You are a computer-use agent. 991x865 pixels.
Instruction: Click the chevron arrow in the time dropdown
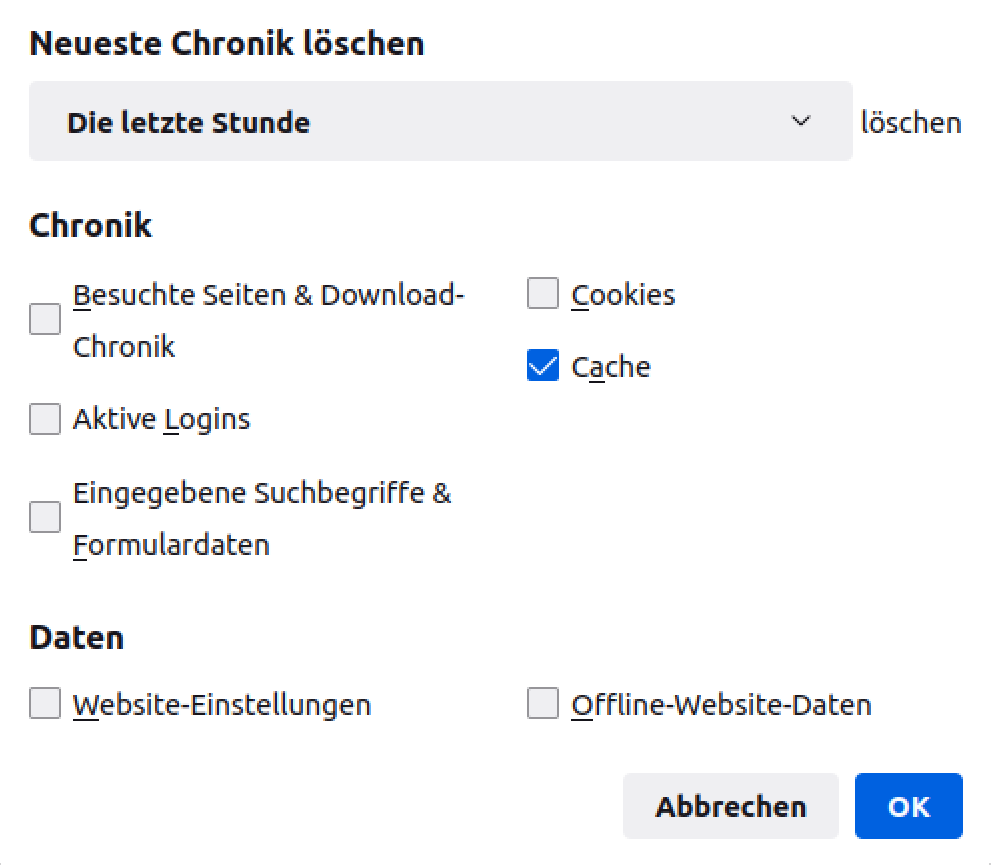pyautogui.click(x=800, y=122)
